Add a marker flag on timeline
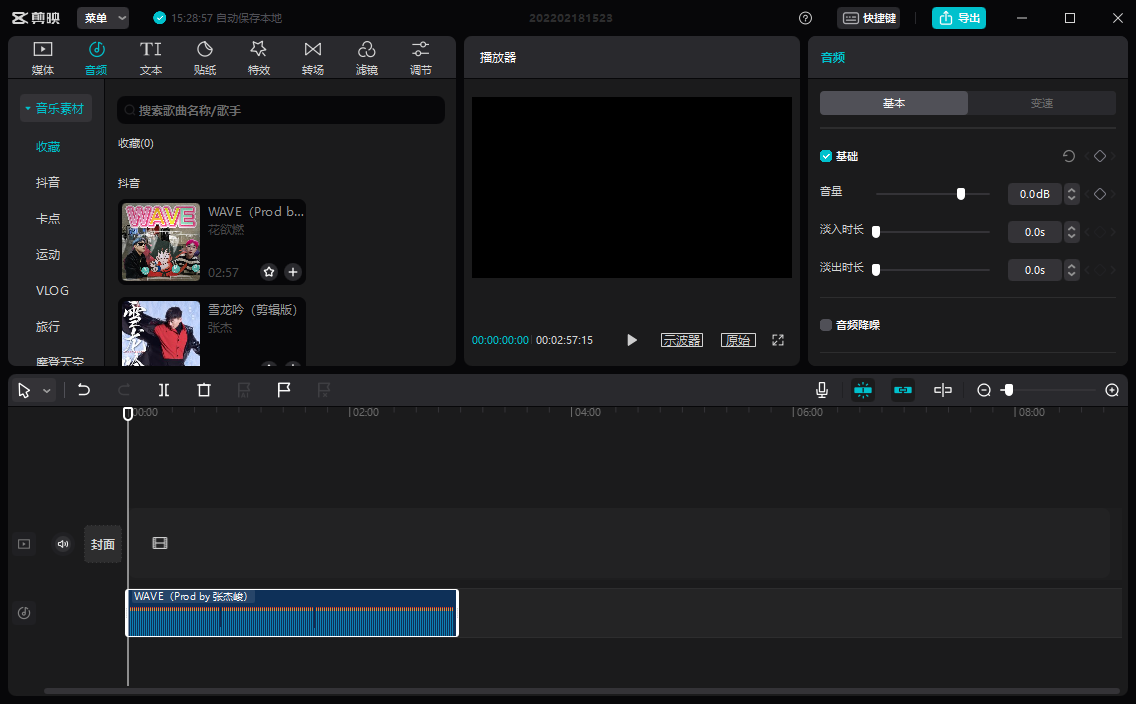 click(284, 390)
